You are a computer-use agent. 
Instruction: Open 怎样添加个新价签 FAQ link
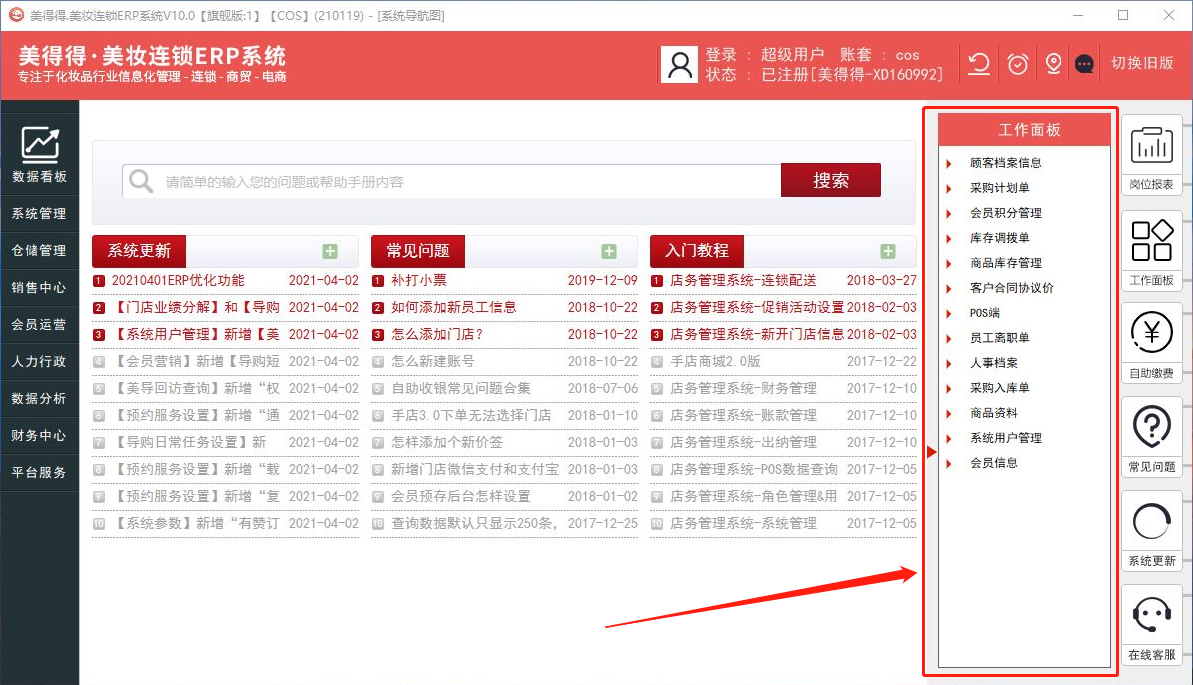(x=447, y=442)
